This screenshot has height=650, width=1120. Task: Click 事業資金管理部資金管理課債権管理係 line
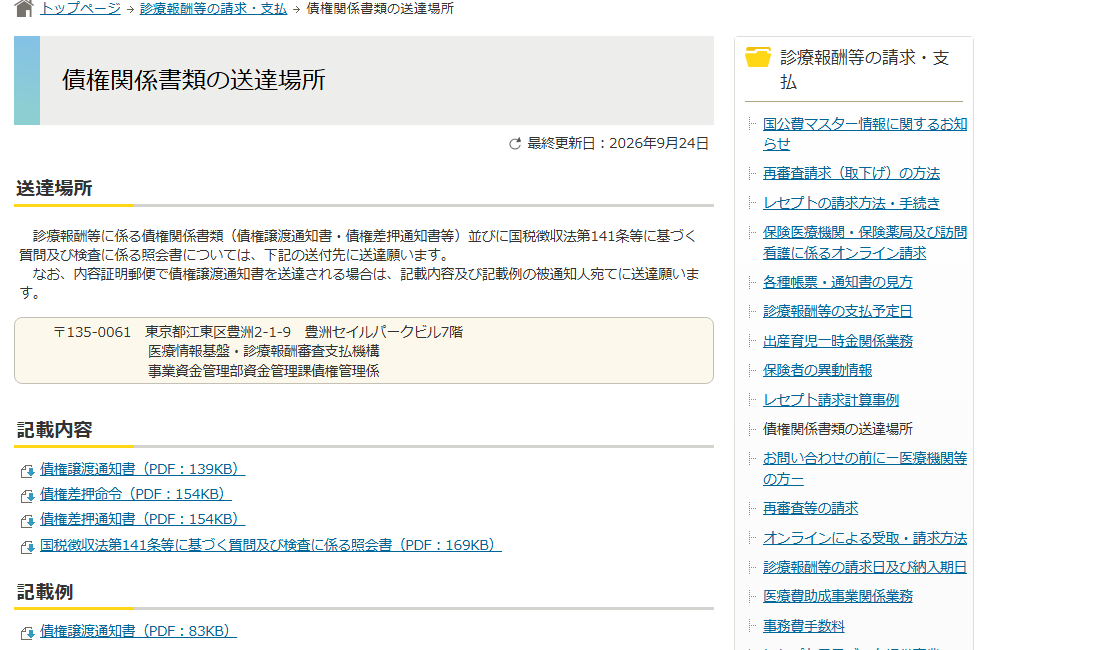pos(264,371)
